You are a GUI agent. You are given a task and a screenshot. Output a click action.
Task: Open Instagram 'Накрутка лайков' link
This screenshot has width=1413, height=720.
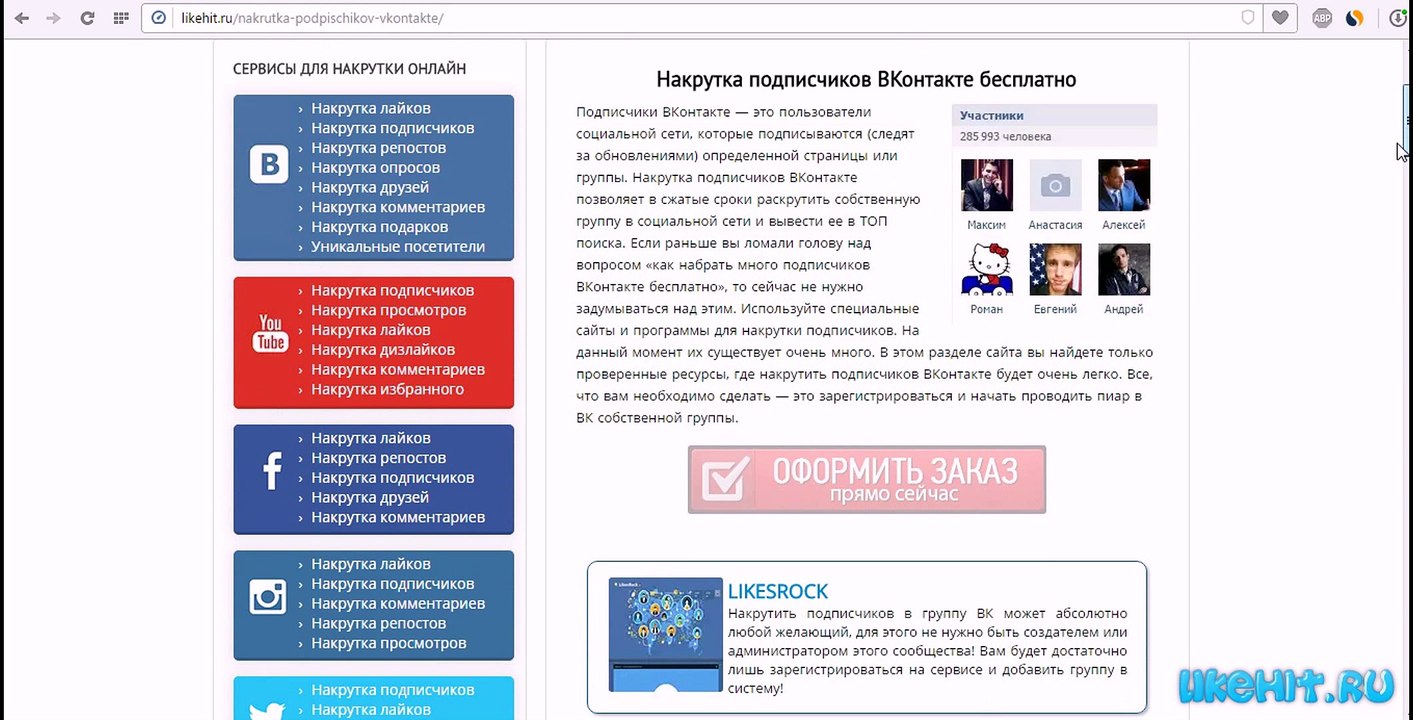click(x=371, y=564)
